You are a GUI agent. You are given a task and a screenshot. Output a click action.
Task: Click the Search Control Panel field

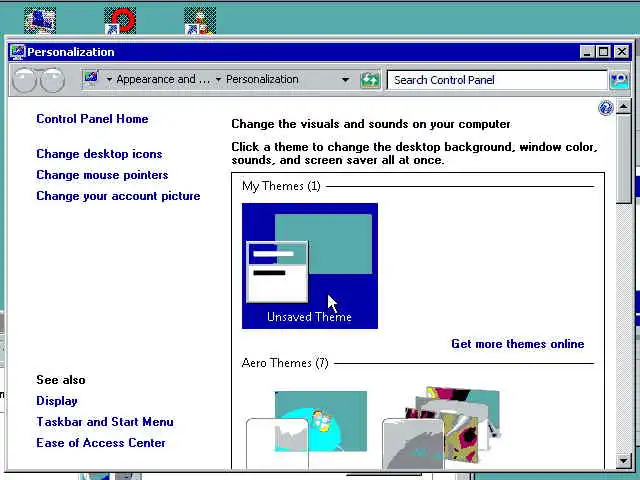point(497,80)
